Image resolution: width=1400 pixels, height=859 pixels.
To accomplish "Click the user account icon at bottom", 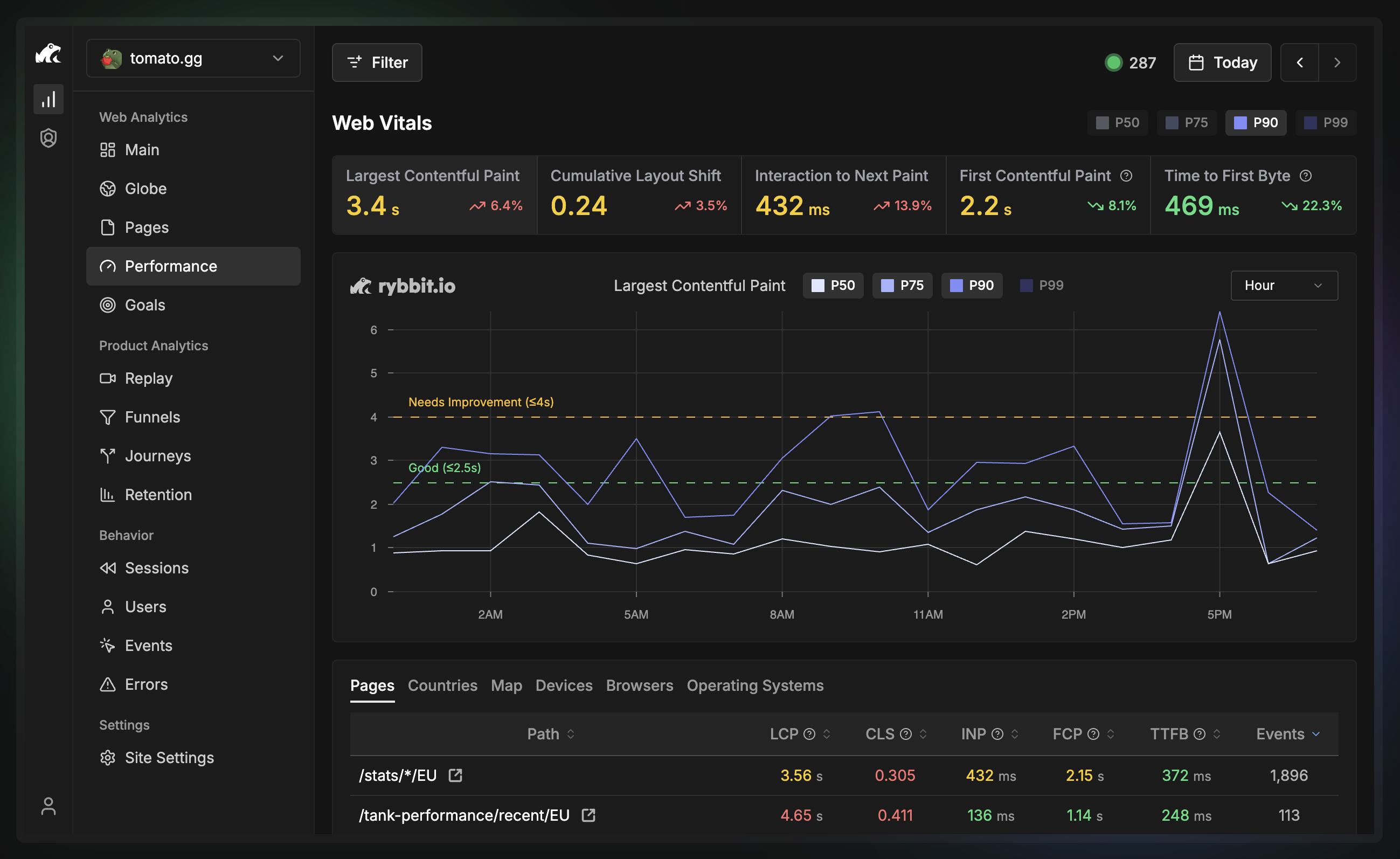I will [48, 806].
